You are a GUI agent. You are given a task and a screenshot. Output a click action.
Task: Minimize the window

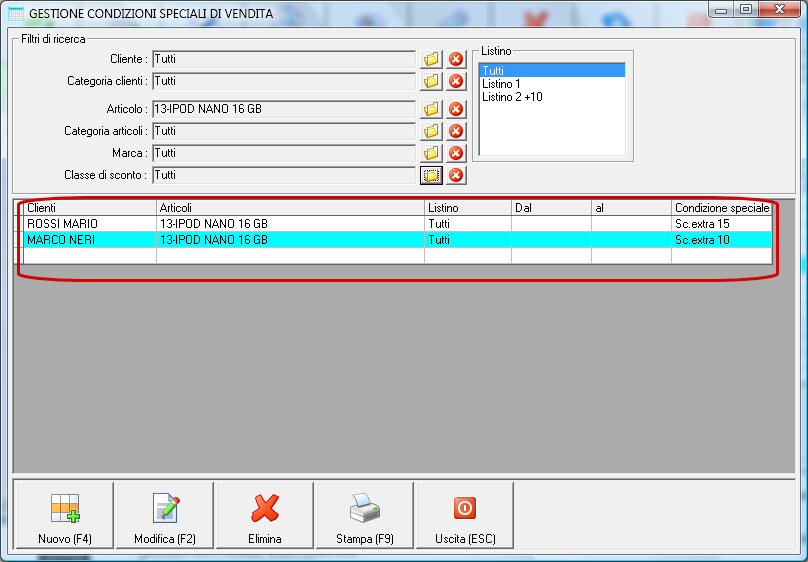pyautogui.click(x=721, y=10)
